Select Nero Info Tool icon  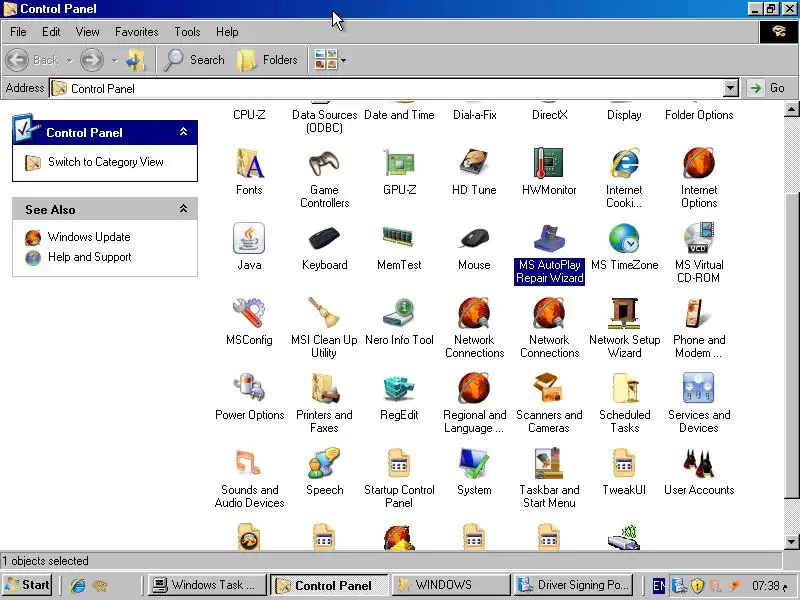pos(399,312)
